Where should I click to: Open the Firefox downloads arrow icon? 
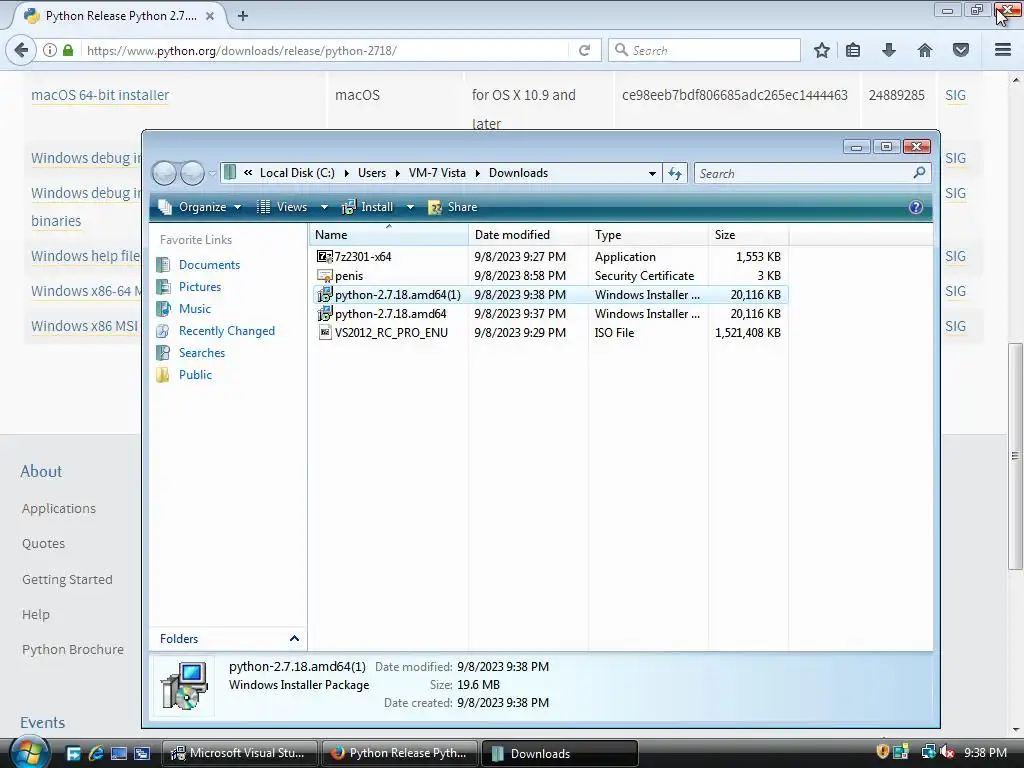(x=889, y=50)
